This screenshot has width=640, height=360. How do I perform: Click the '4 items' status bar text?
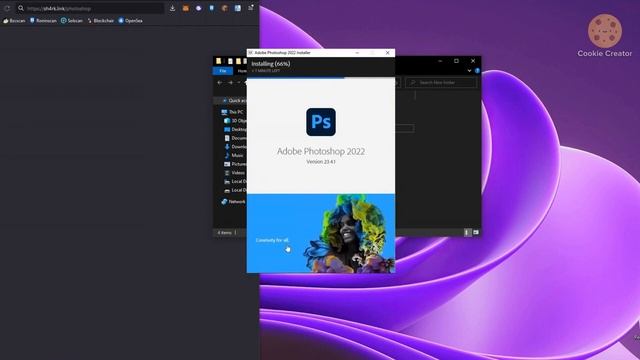click(x=224, y=233)
